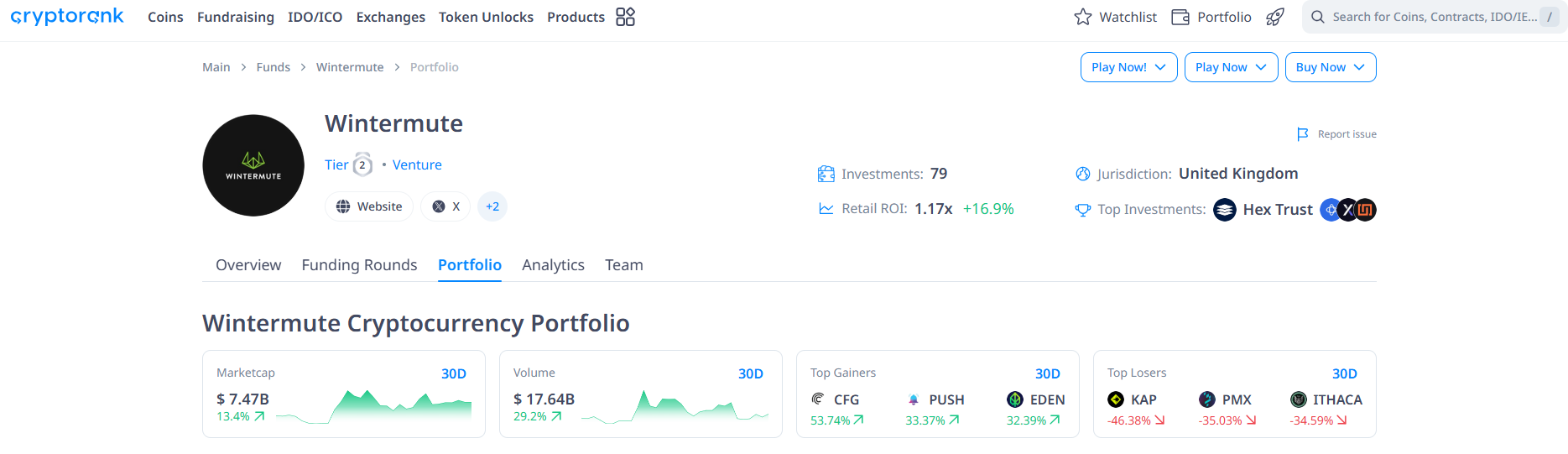The image size is (1568, 454).
Task: Change Volume 30D period selector
Action: click(x=751, y=373)
